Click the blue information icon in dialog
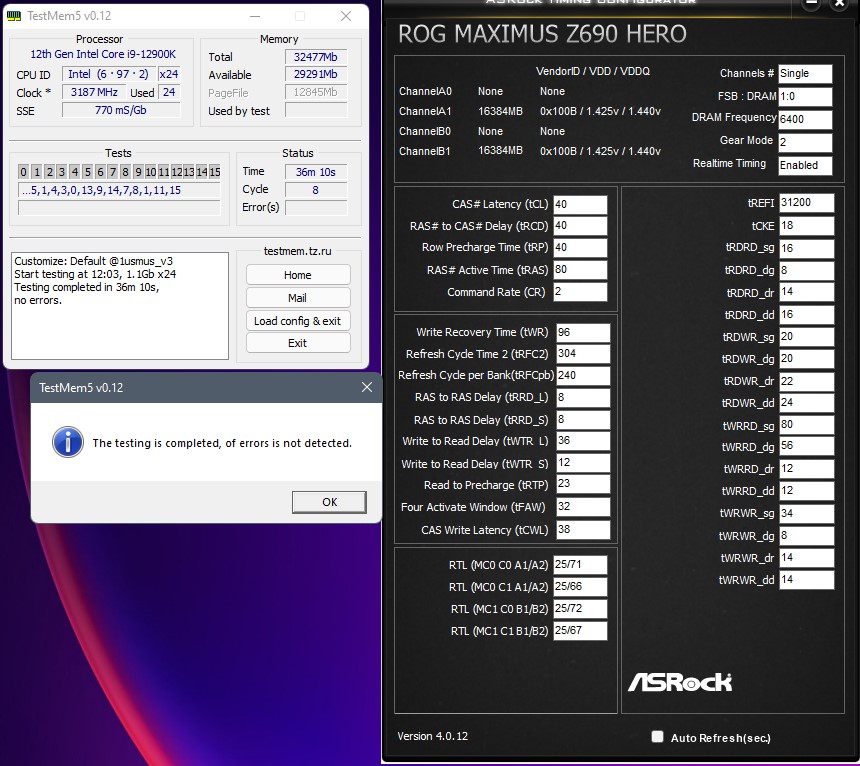Screen dimensions: 860x766 (x=68, y=442)
